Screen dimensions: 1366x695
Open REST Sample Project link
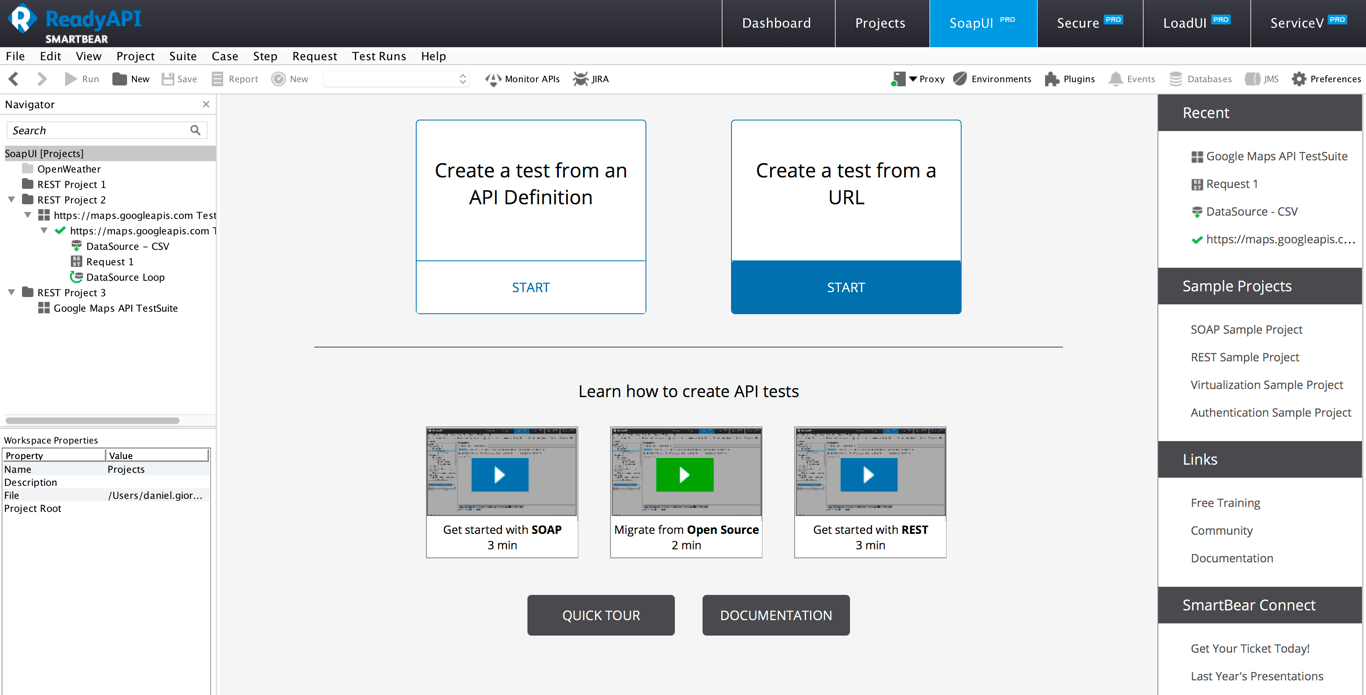[x=1245, y=357]
